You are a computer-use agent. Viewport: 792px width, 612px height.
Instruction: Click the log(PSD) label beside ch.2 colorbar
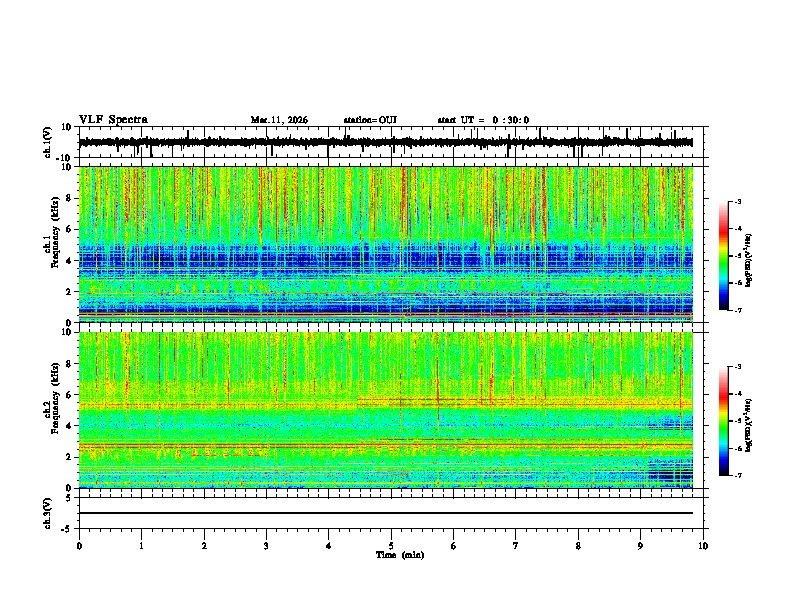749,426
